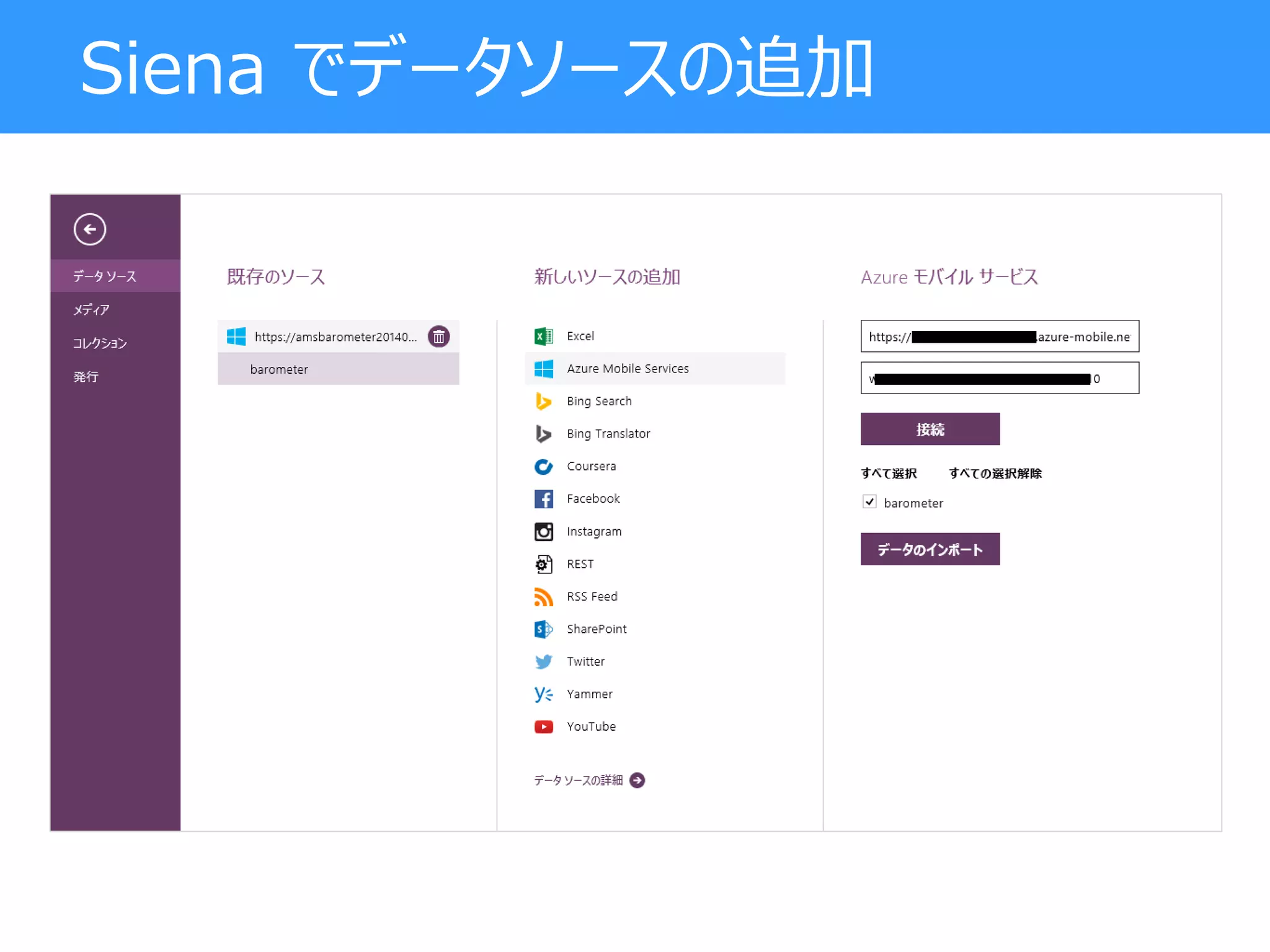Click the back arrow circle icon
This screenshot has width=1270, height=952.
click(90, 229)
